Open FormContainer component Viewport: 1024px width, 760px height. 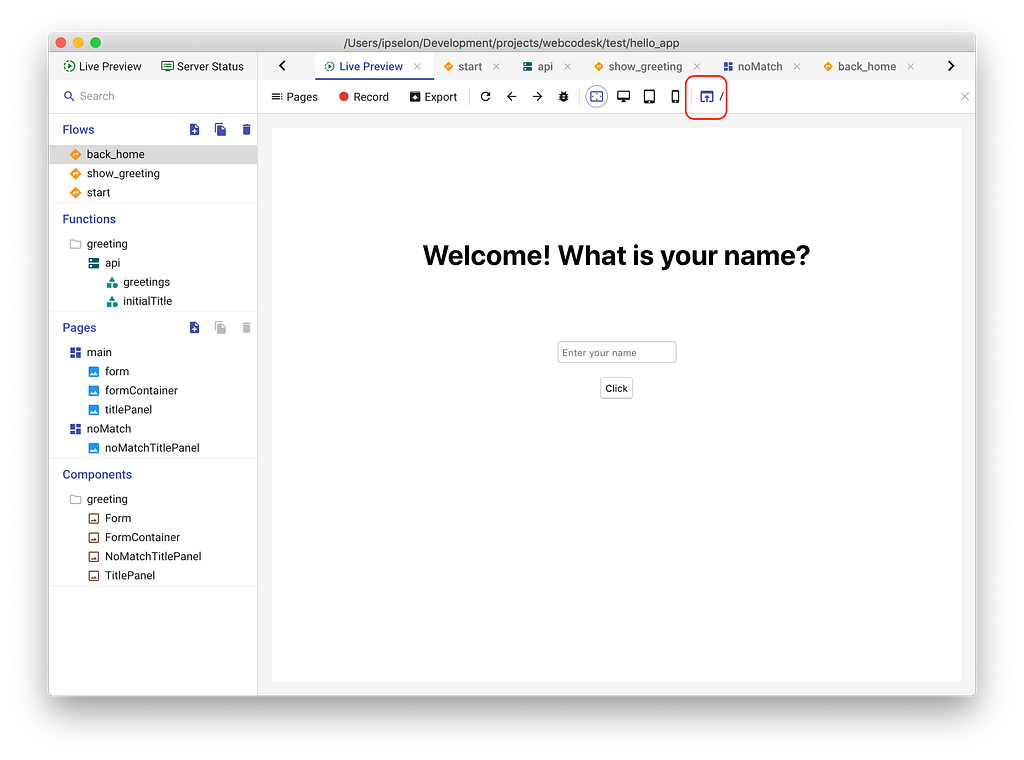tap(153, 537)
